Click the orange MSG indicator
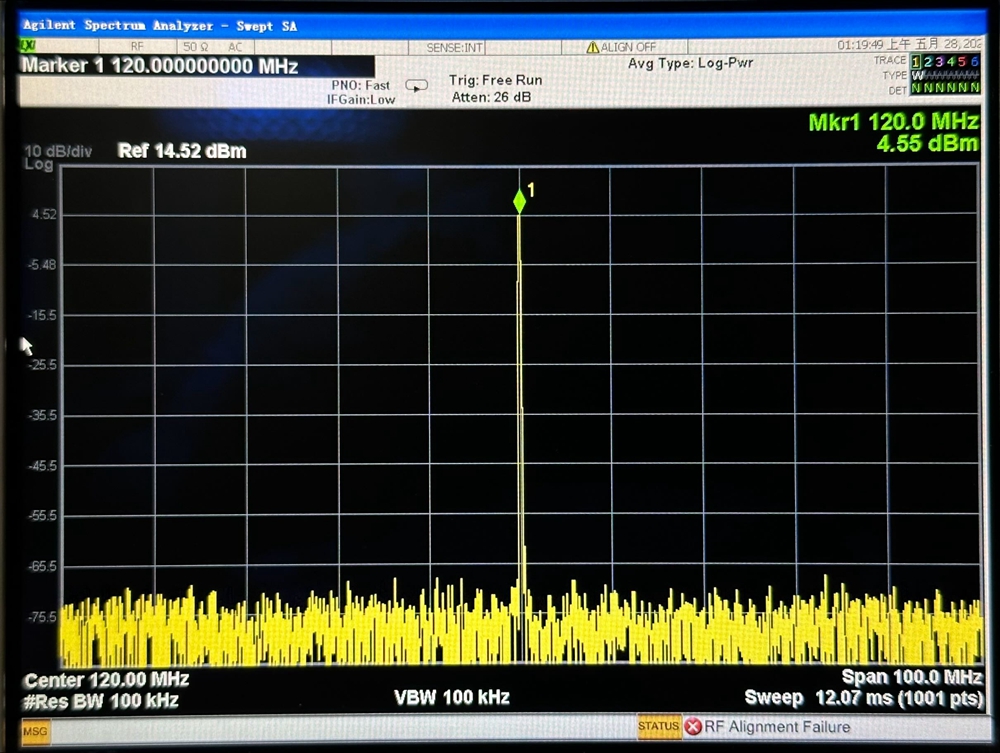Screen dimensions: 1000x753 click(x=35, y=733)
